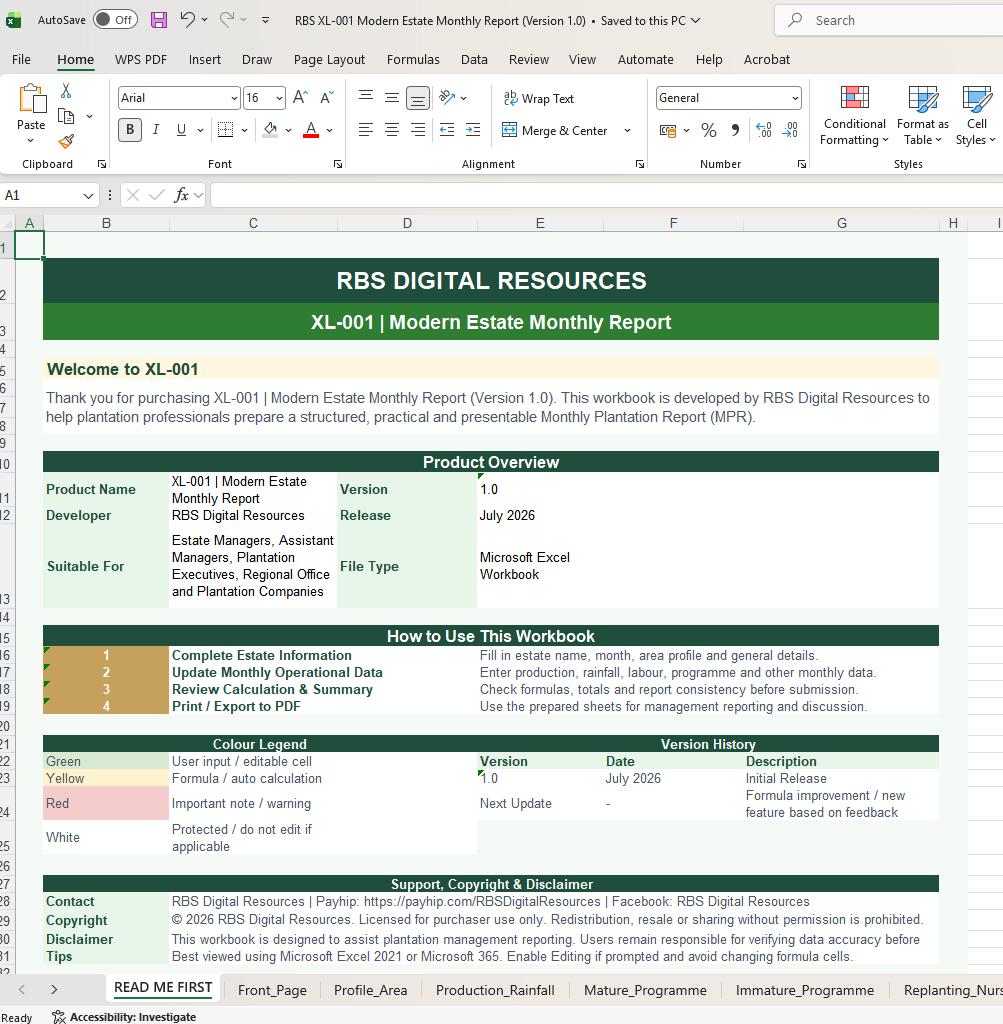1003x1024 pixels.
Task: Open Conditional Formatting menu
Action: coord(854,116)
